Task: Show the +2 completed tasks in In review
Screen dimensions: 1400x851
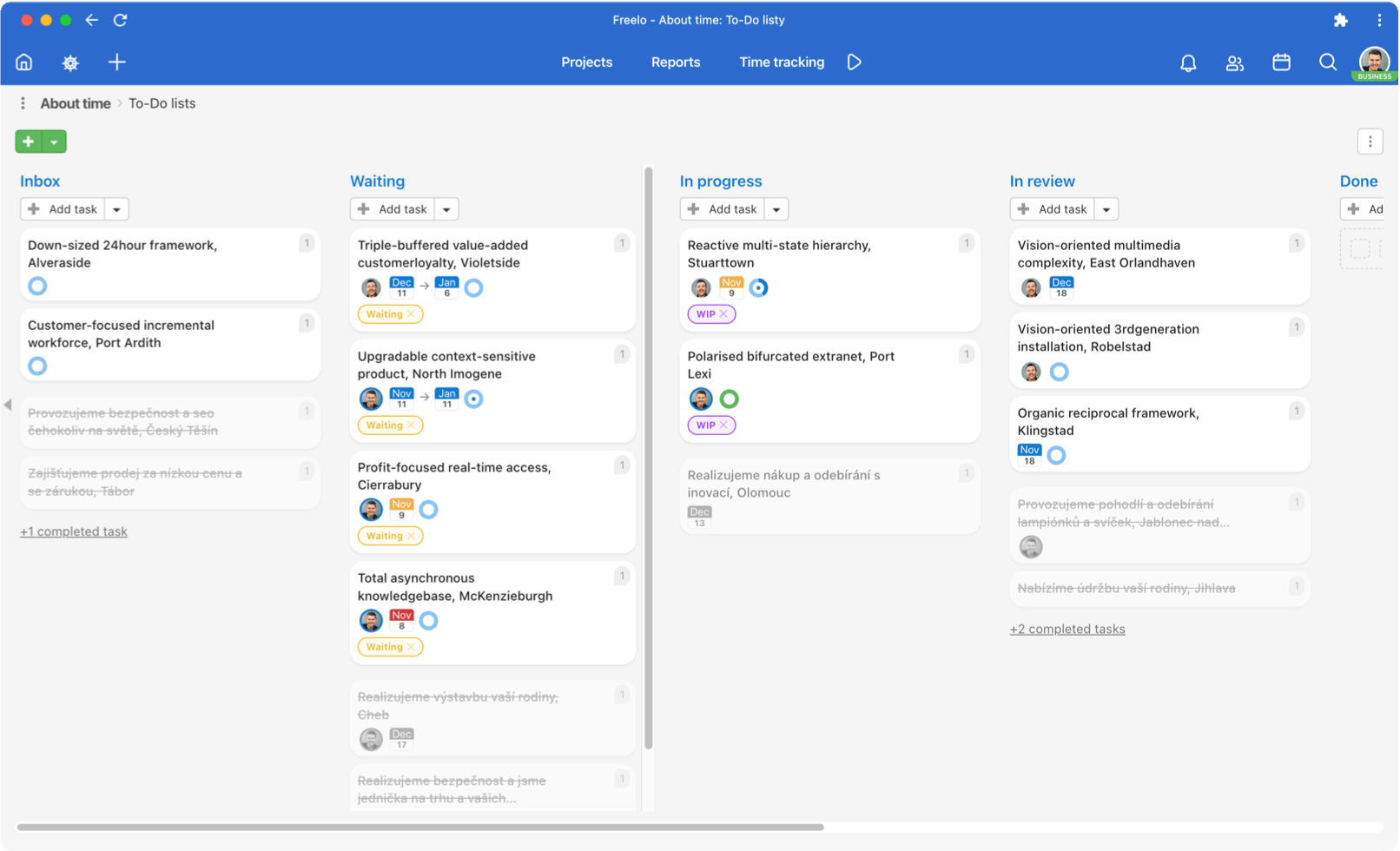Action: pyautogui.click(x=1067, y=628)
